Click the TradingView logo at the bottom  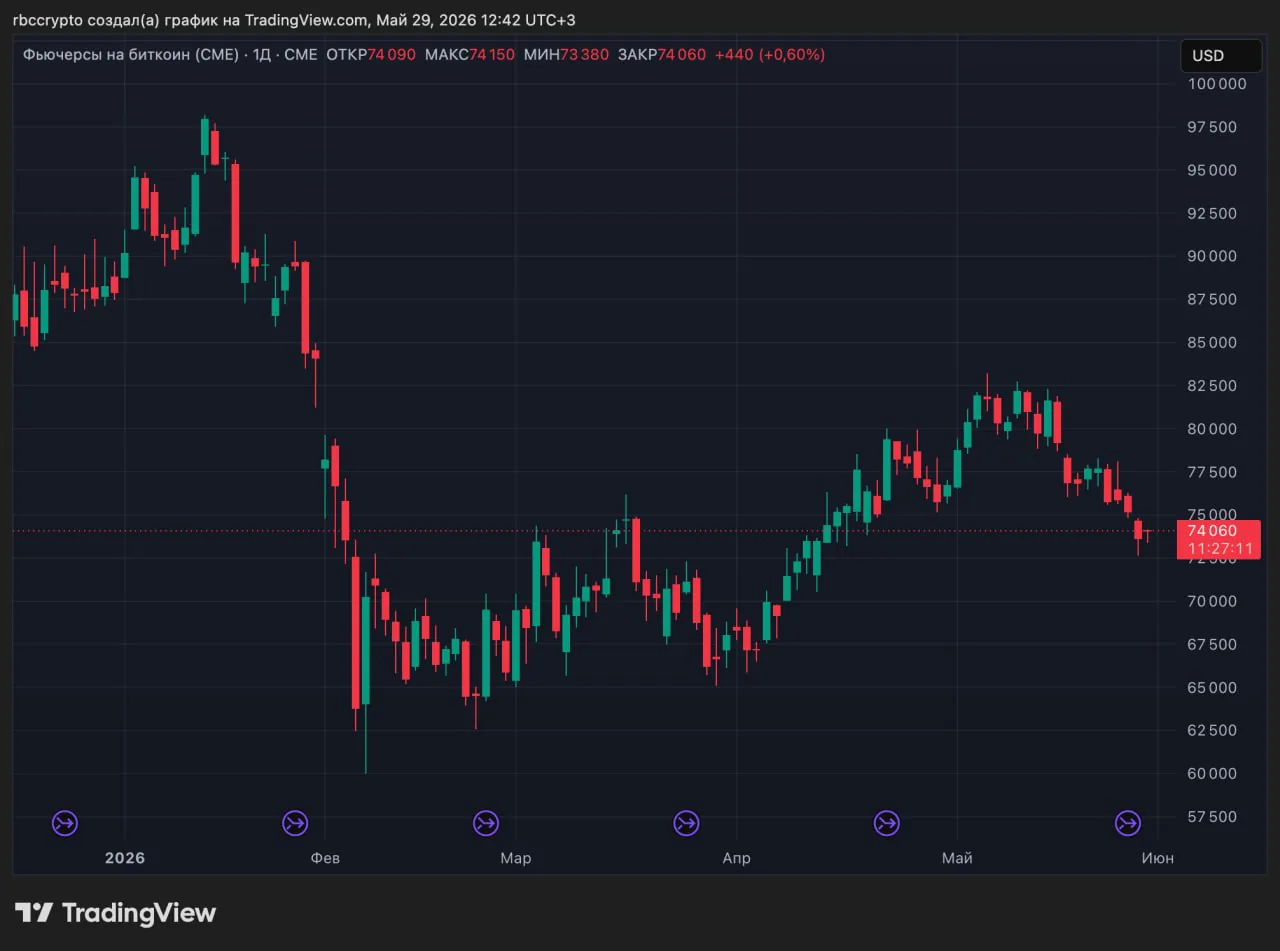coord(115,913)
